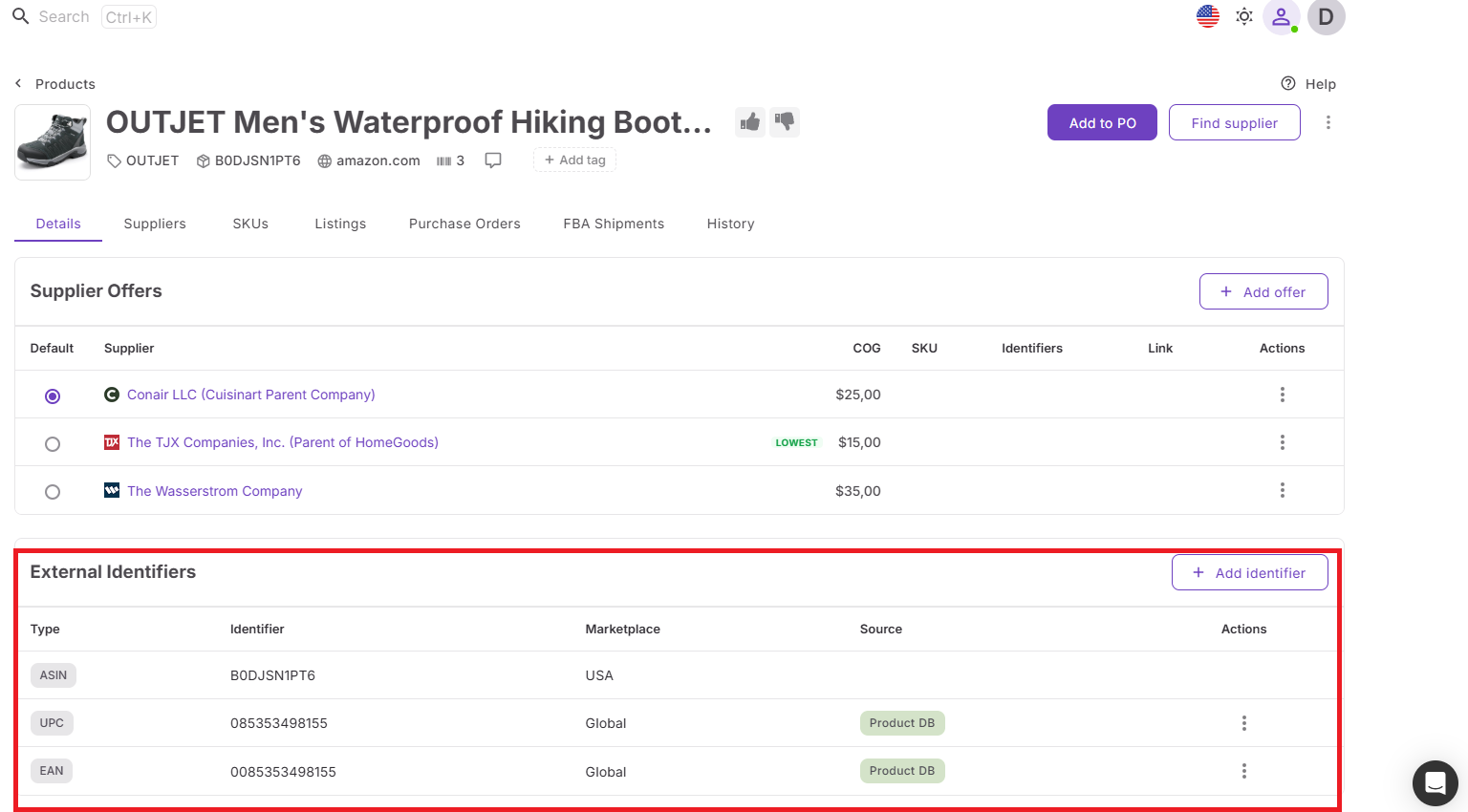1468x812 pixels.
Task: Click the USA marketplace cell
Action: (x=599, y=675)
